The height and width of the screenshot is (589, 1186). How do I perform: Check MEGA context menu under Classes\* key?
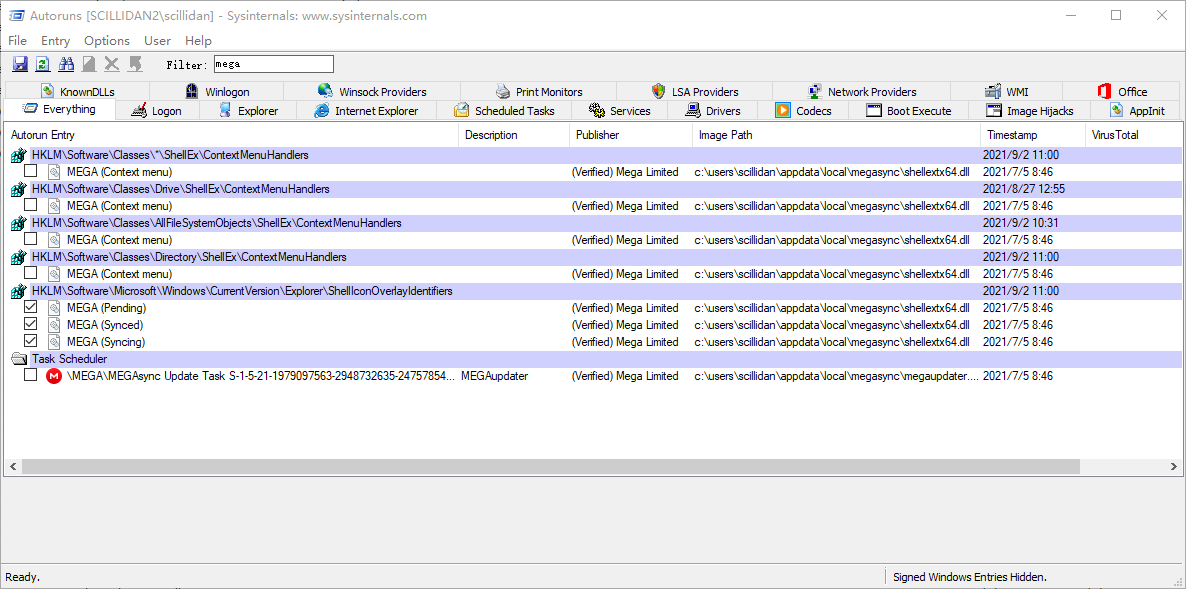tap(30, 171)
